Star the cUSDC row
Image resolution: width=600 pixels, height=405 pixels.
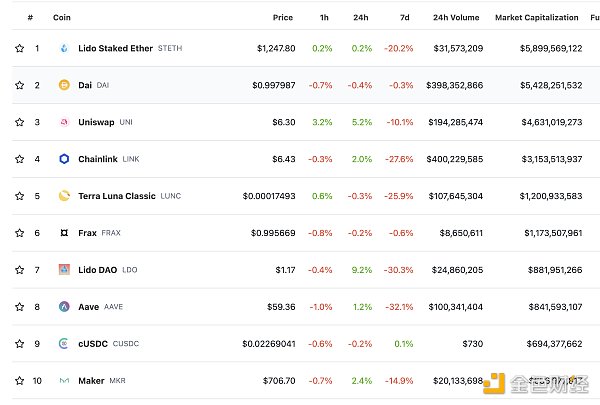[20, 344]
